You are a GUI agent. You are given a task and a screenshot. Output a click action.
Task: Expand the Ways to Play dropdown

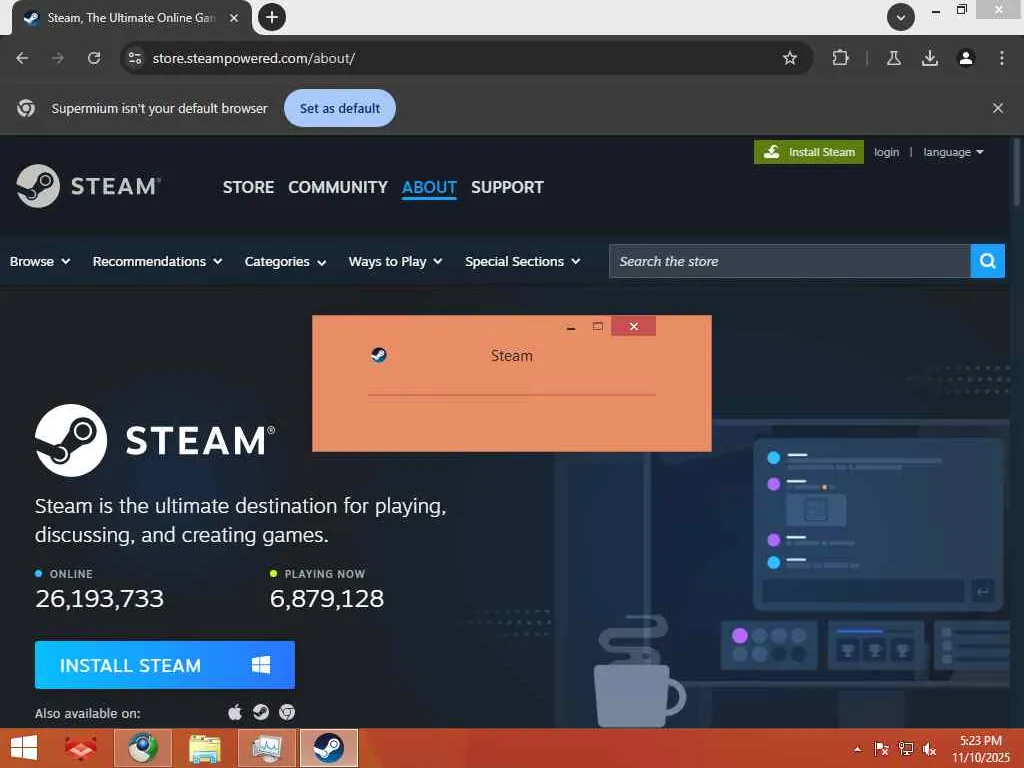tap(395, 262)
